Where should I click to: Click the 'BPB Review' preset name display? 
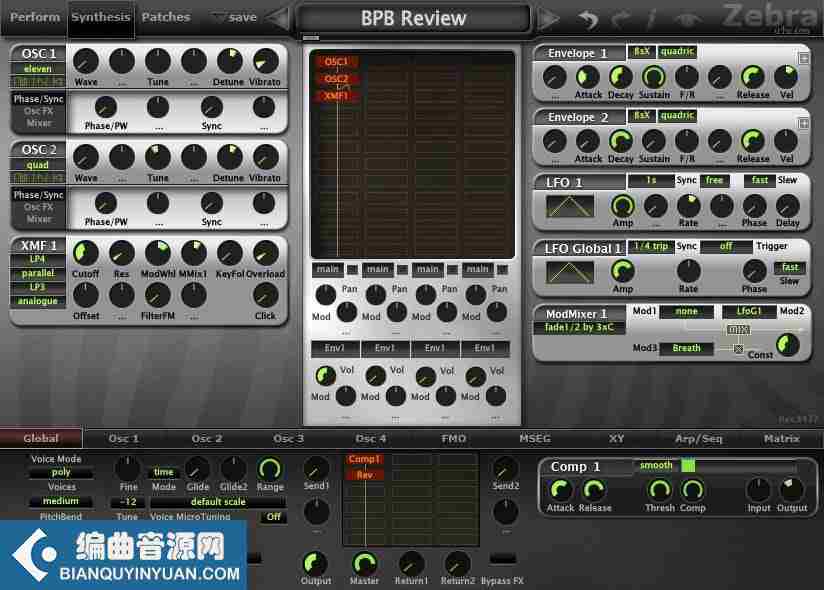[x=414, y=18]
